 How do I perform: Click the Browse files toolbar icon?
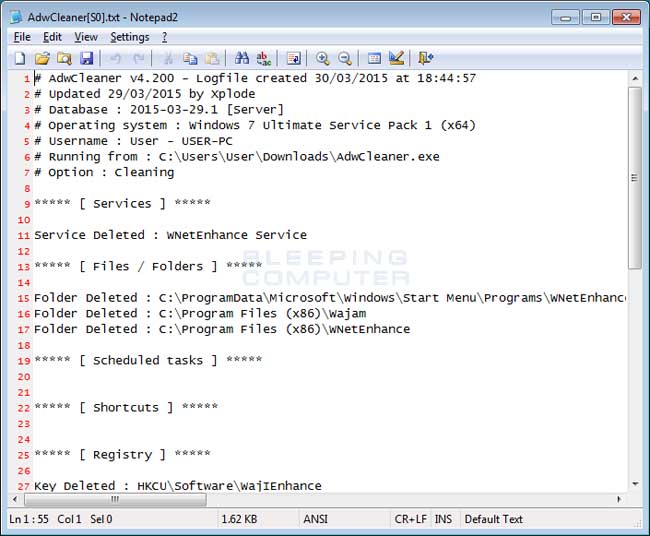pyautogui.click(x=64, y=59)
